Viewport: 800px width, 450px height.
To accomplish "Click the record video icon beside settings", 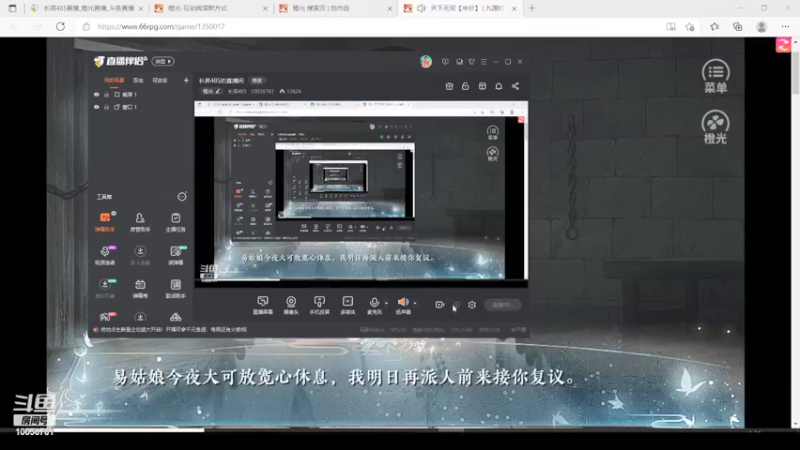I will (439, 305).
